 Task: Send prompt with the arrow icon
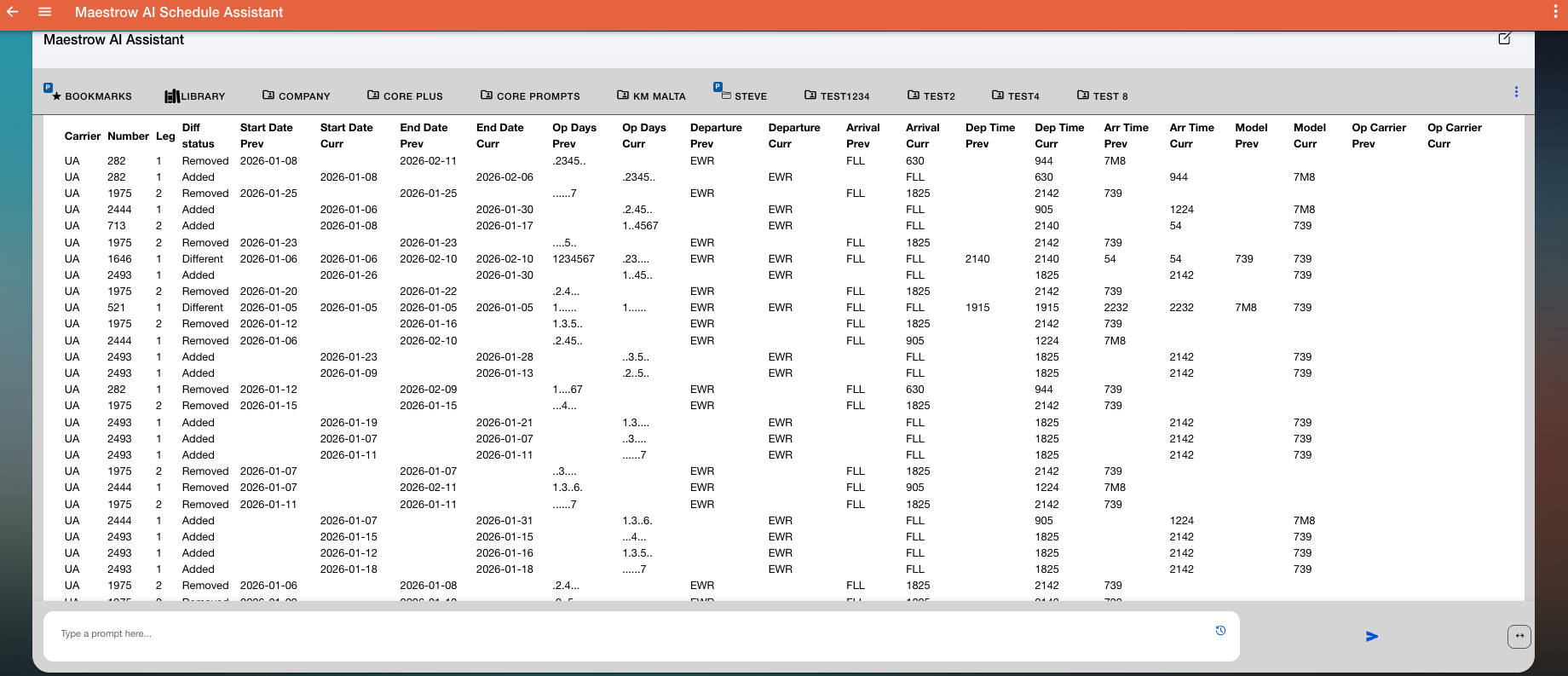pyautogui.click(x=1372, y=636)
